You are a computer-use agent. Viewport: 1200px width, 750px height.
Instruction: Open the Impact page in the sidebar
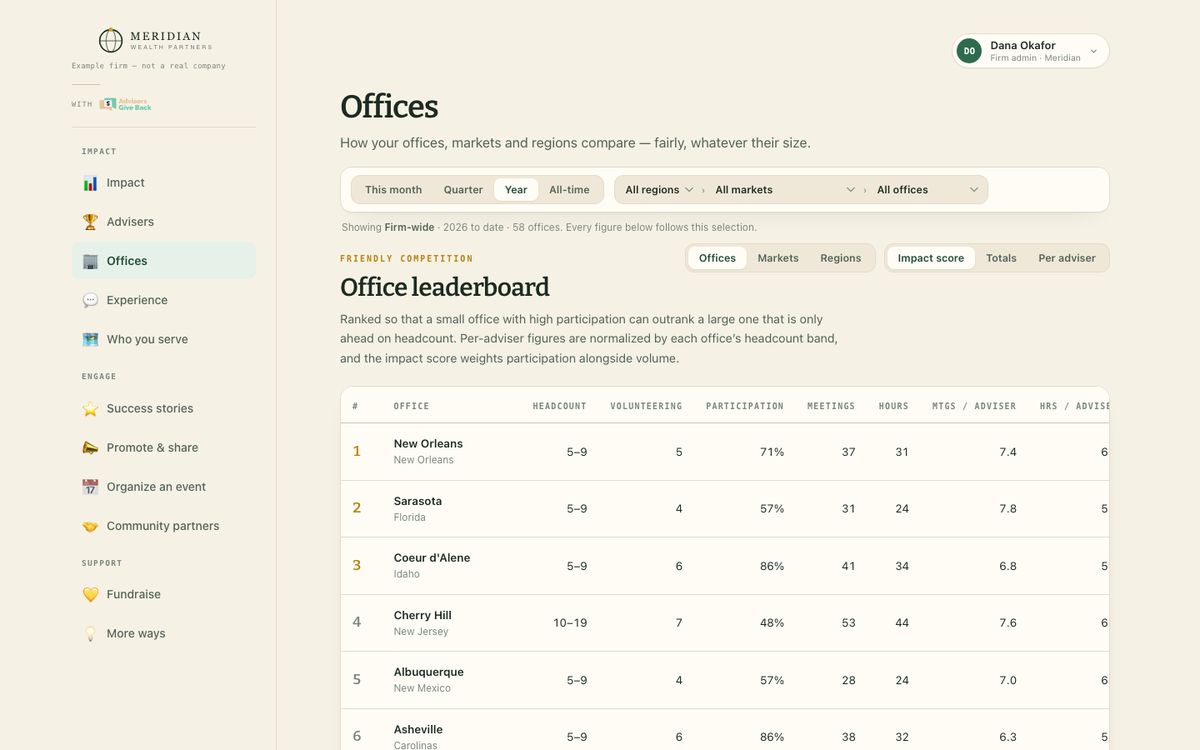(164, 183)
